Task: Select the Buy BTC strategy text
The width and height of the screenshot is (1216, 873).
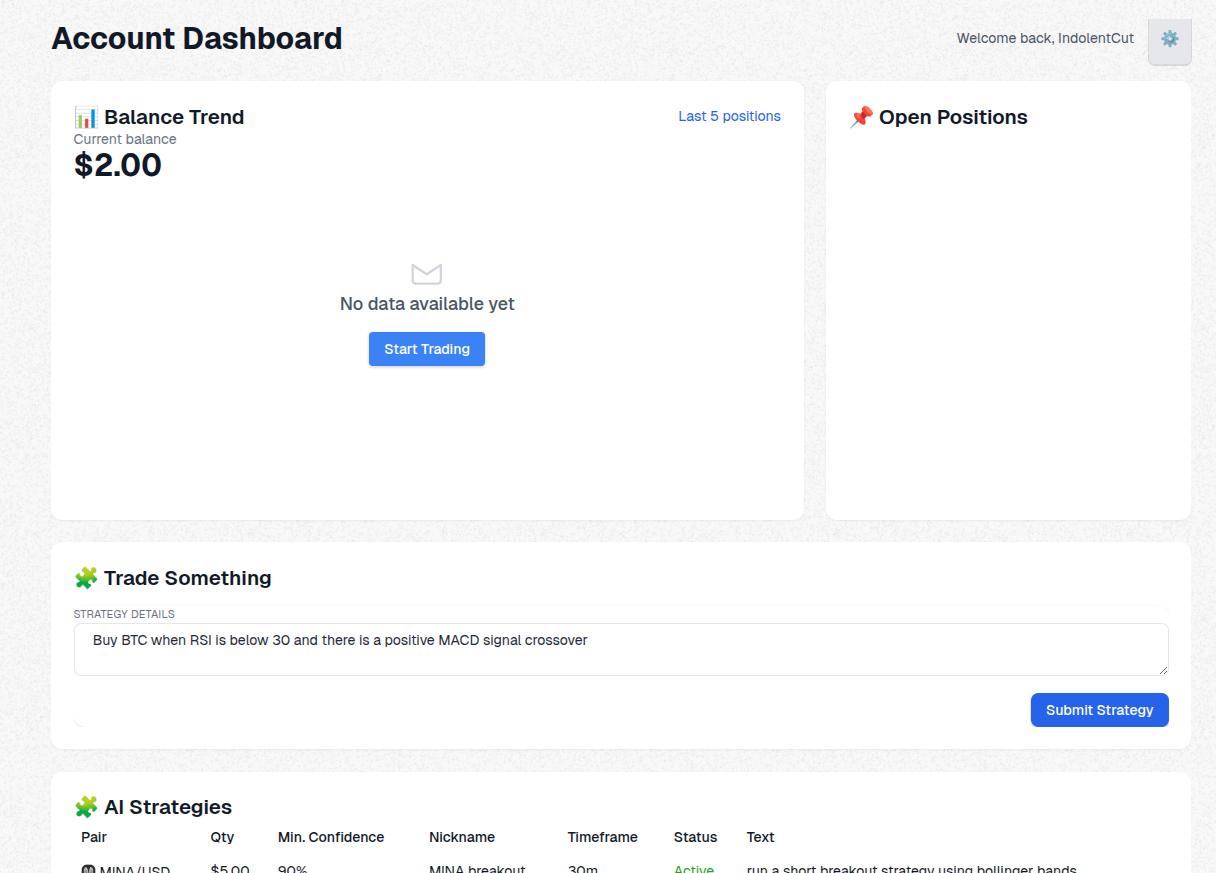Action: pyautogui.click(x=340, y=640)
